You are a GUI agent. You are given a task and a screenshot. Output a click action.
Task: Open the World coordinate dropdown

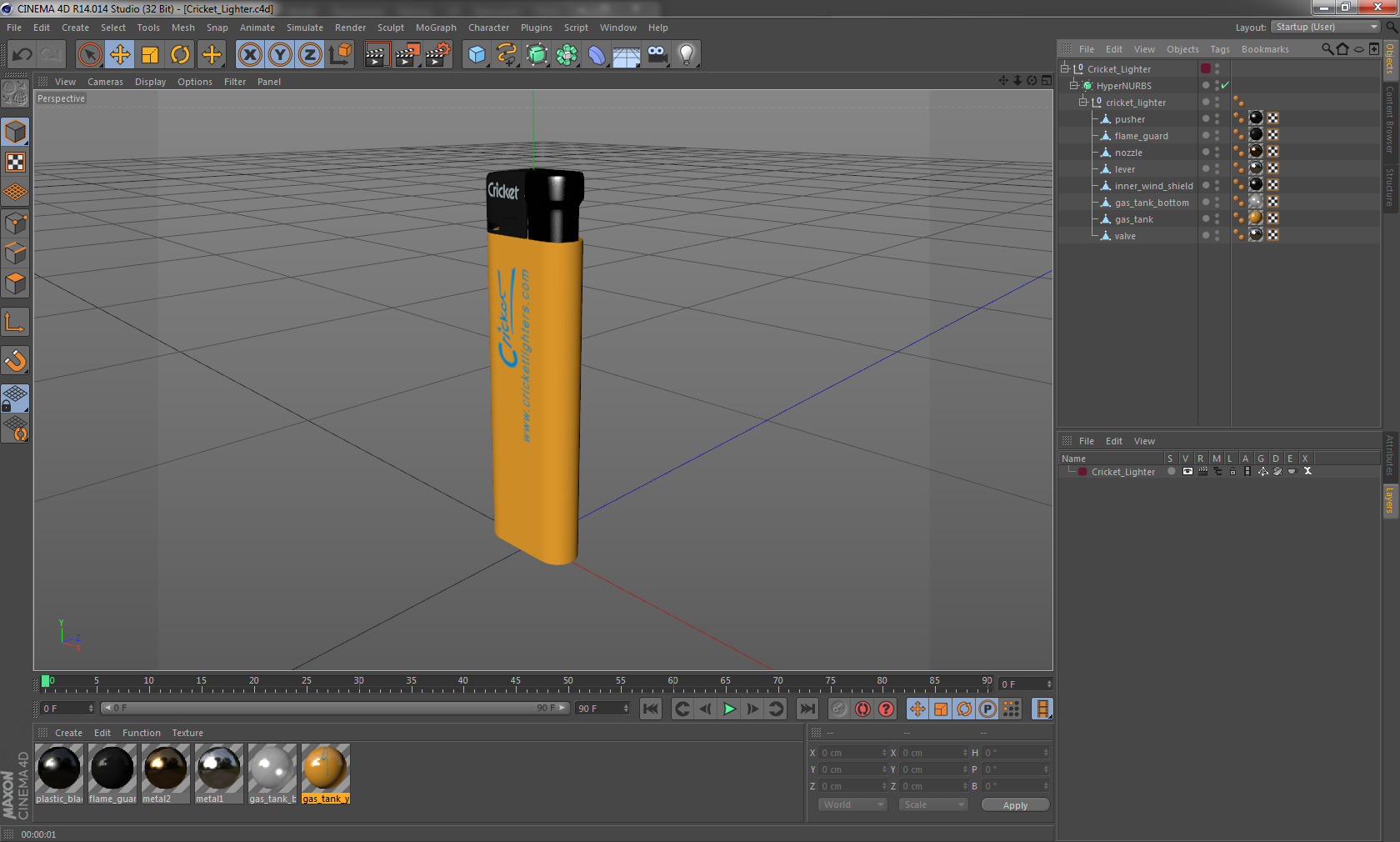[852, 804]
